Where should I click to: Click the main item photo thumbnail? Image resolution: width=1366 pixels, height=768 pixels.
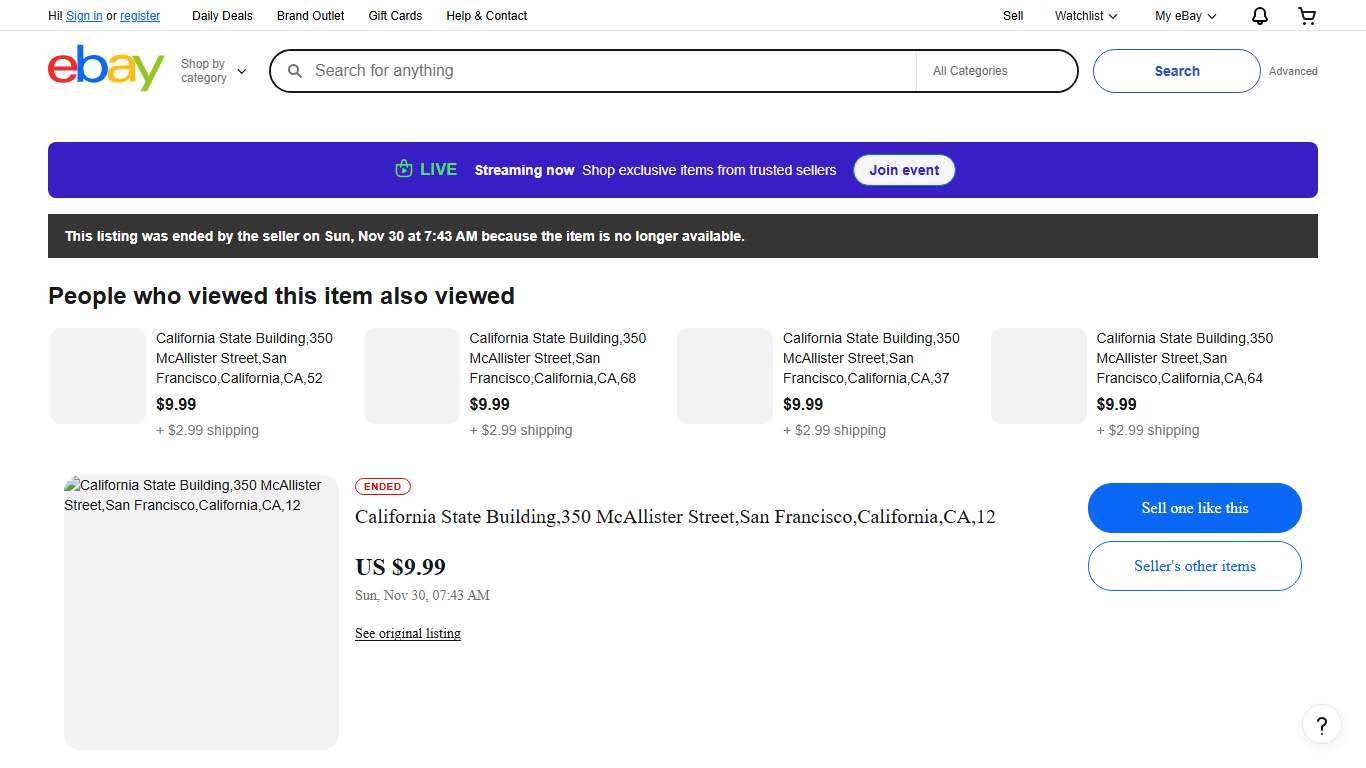pos(200,610)
